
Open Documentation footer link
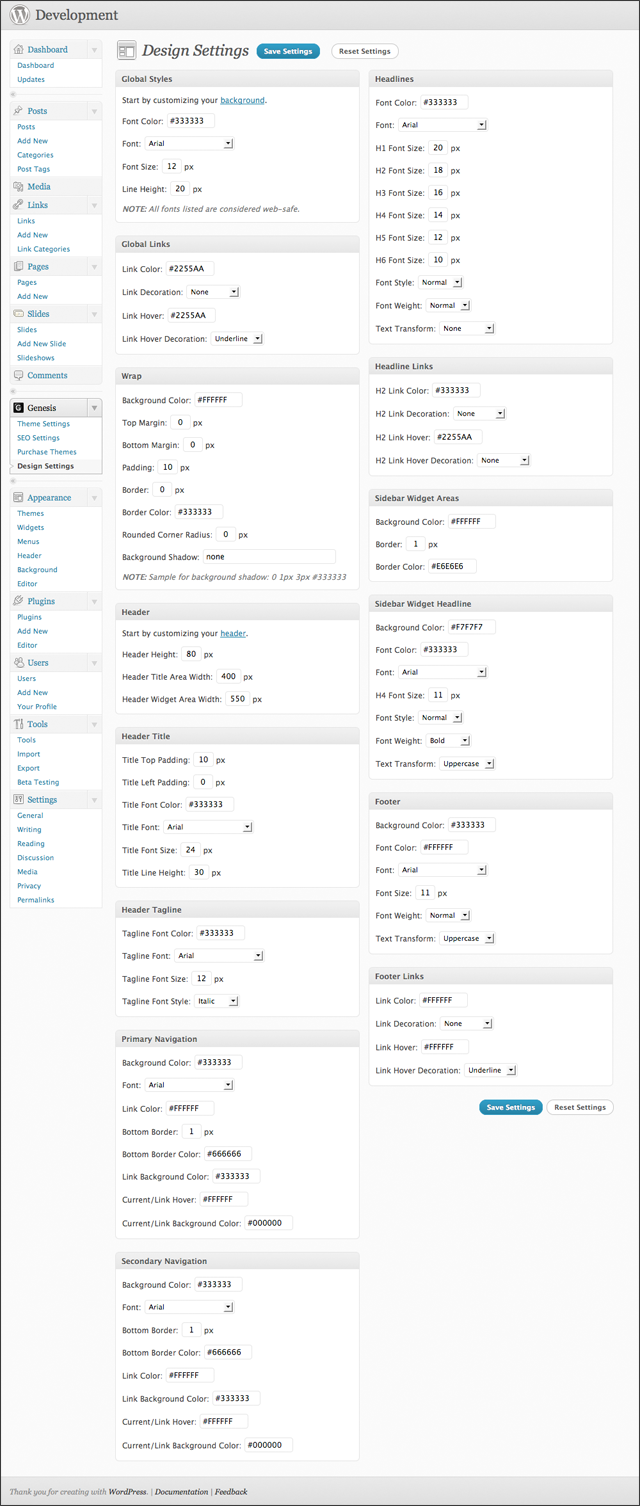tap(182, 1492)
